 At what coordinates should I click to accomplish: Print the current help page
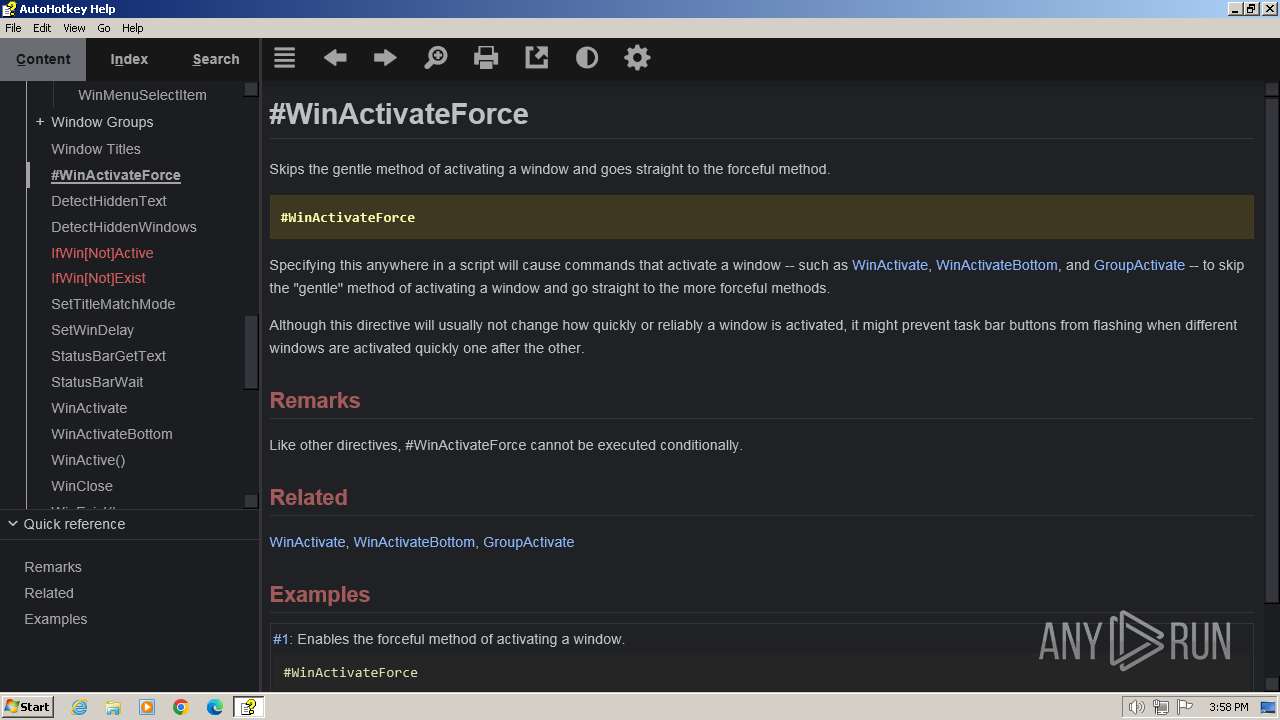click(x=486, y=58)
